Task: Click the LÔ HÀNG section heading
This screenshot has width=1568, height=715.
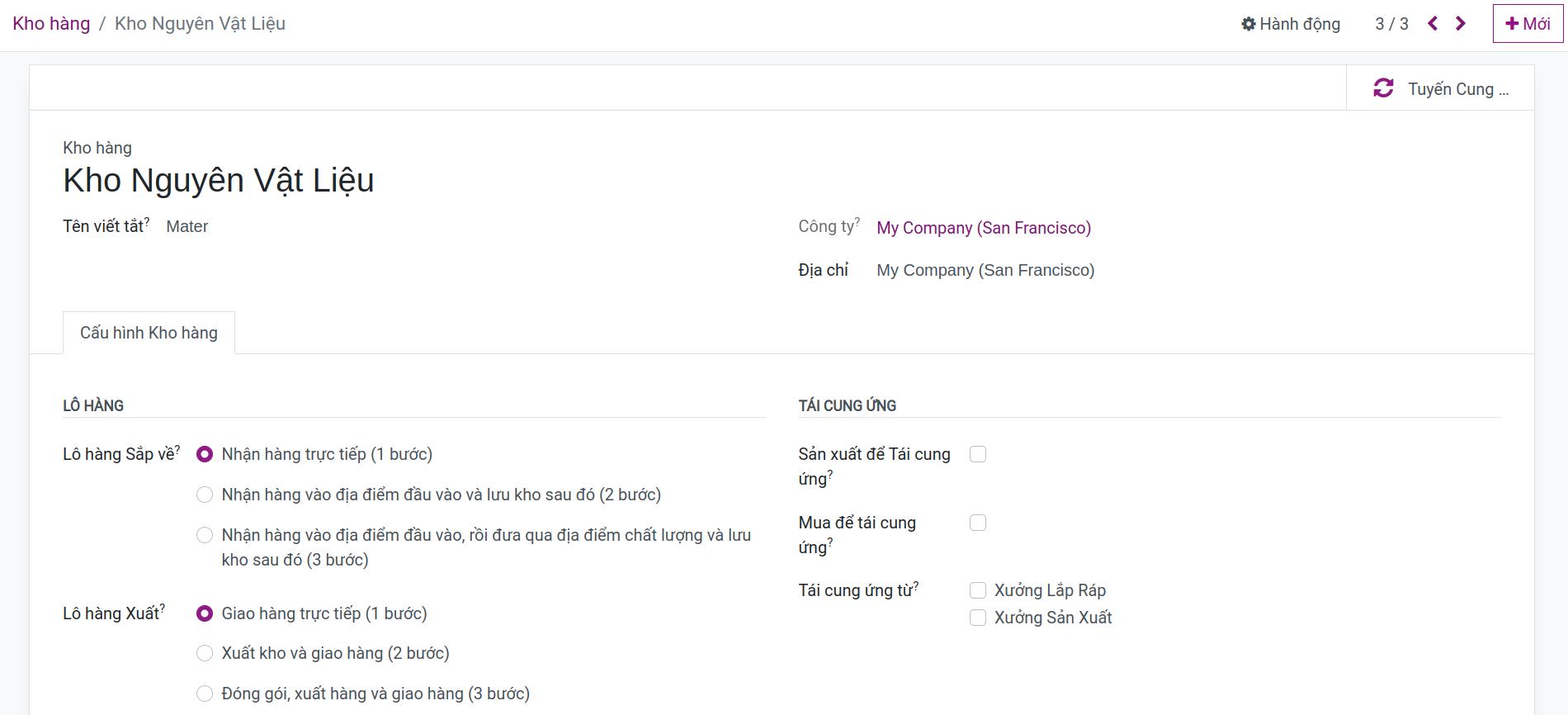Action: (x=93, y=405)
